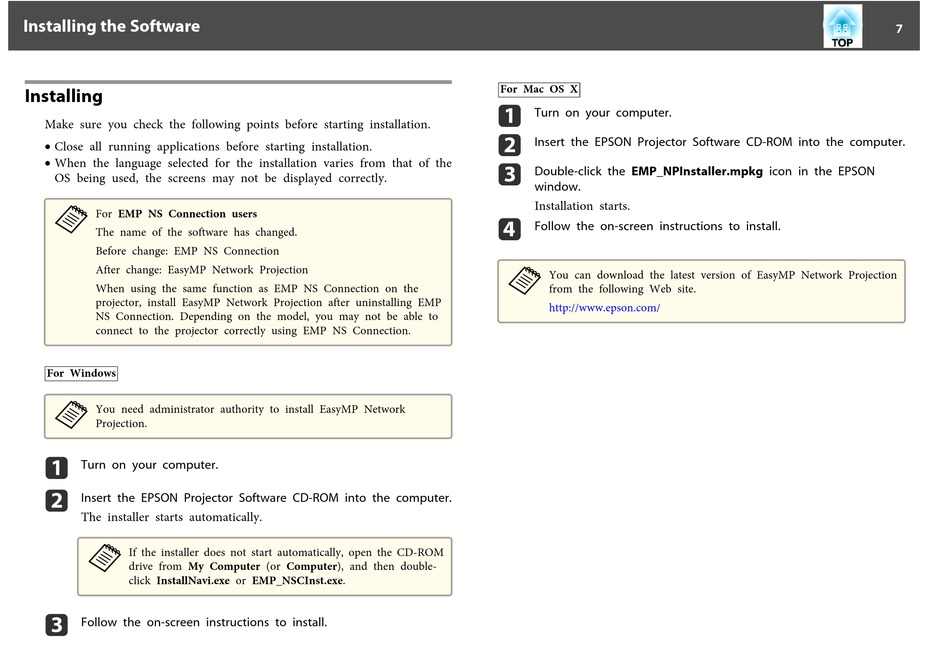Click the "For Mac OS X" boxed label
Viewport: 950px width, 660px height.
(539, 90)
